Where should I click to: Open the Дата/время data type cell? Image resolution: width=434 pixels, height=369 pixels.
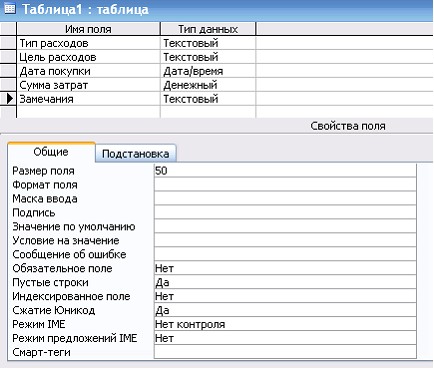coord(208,71)
